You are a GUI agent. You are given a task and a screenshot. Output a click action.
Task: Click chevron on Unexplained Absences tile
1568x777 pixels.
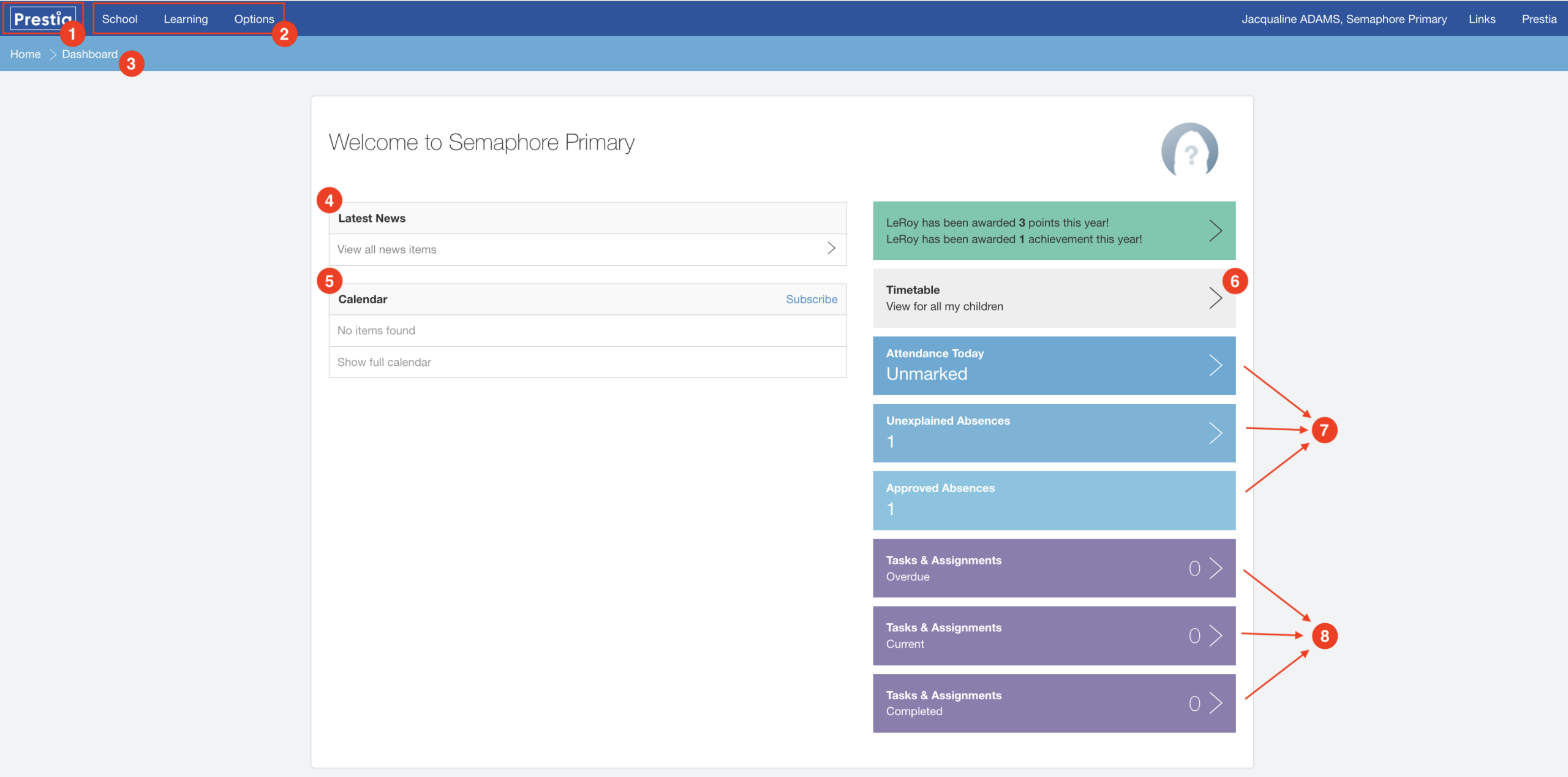(1215, 433)
